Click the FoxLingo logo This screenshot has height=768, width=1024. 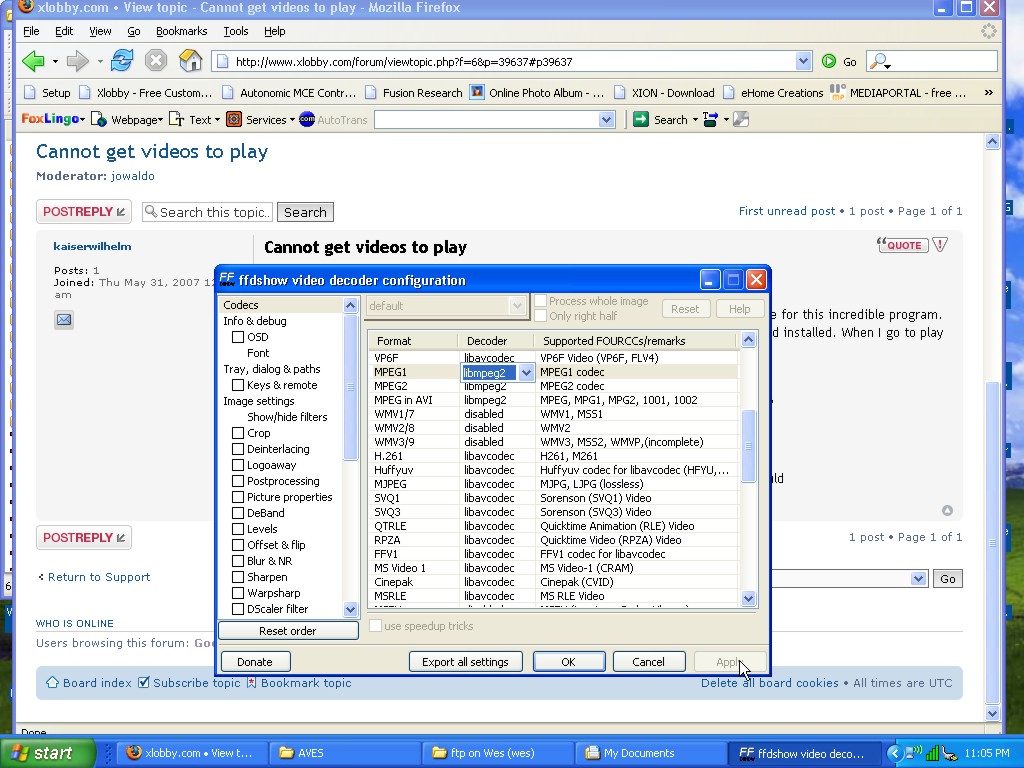[x=51, y=119]
